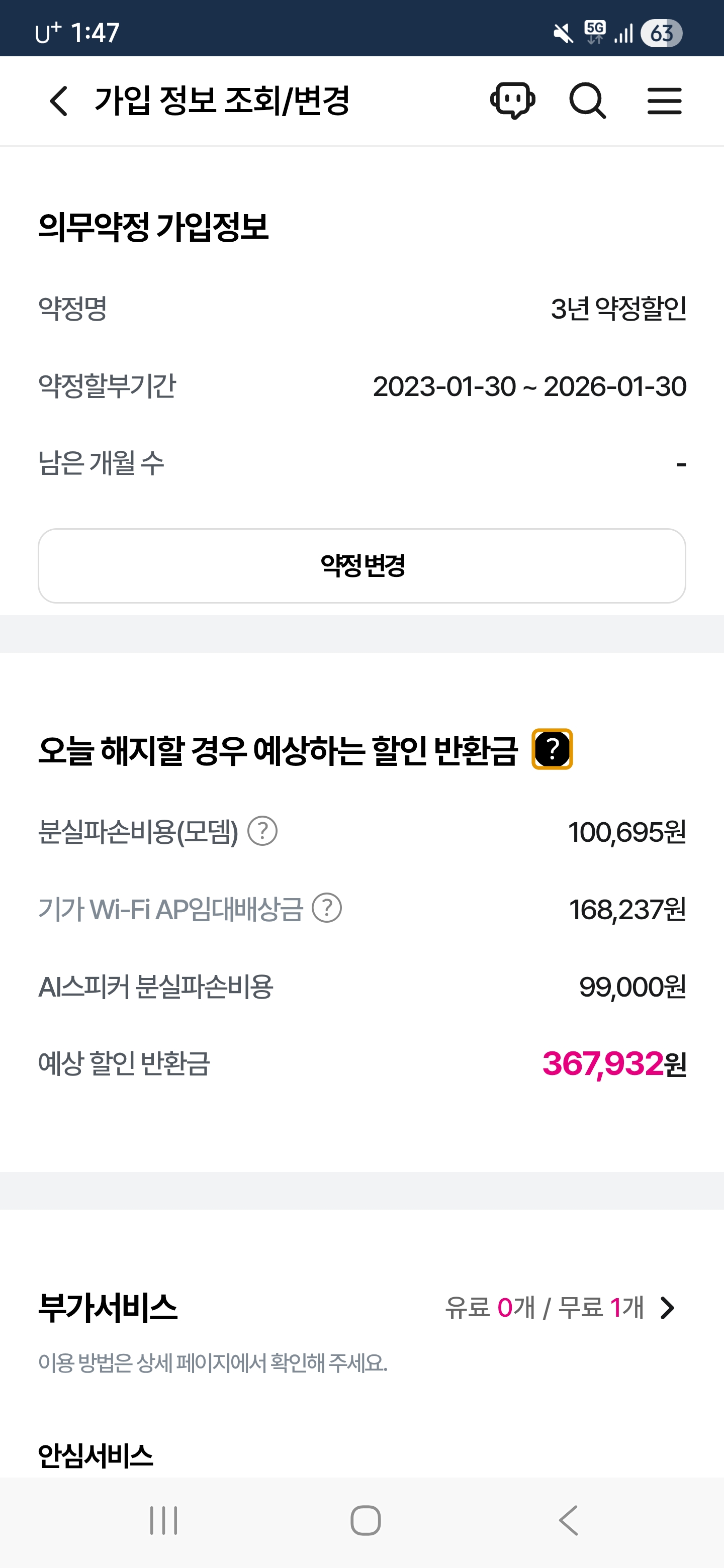
Task: Open 유료 0개 / 무료 1개 link
Action: 544,1308
